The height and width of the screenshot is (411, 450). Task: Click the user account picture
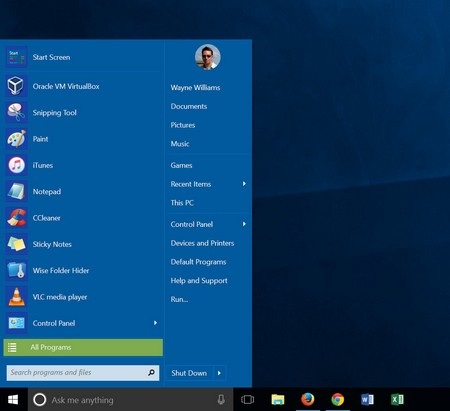208,57
